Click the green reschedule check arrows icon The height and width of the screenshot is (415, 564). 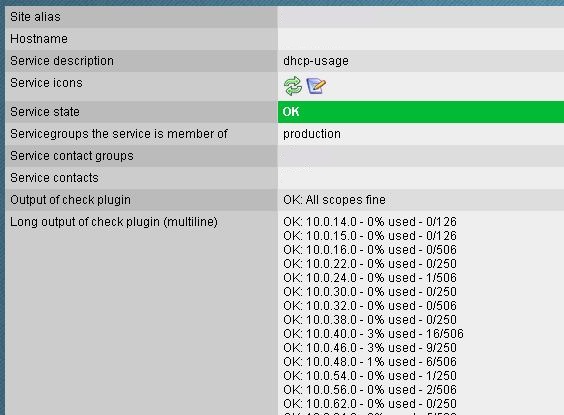pyautogui.click(x=293, y=86)
